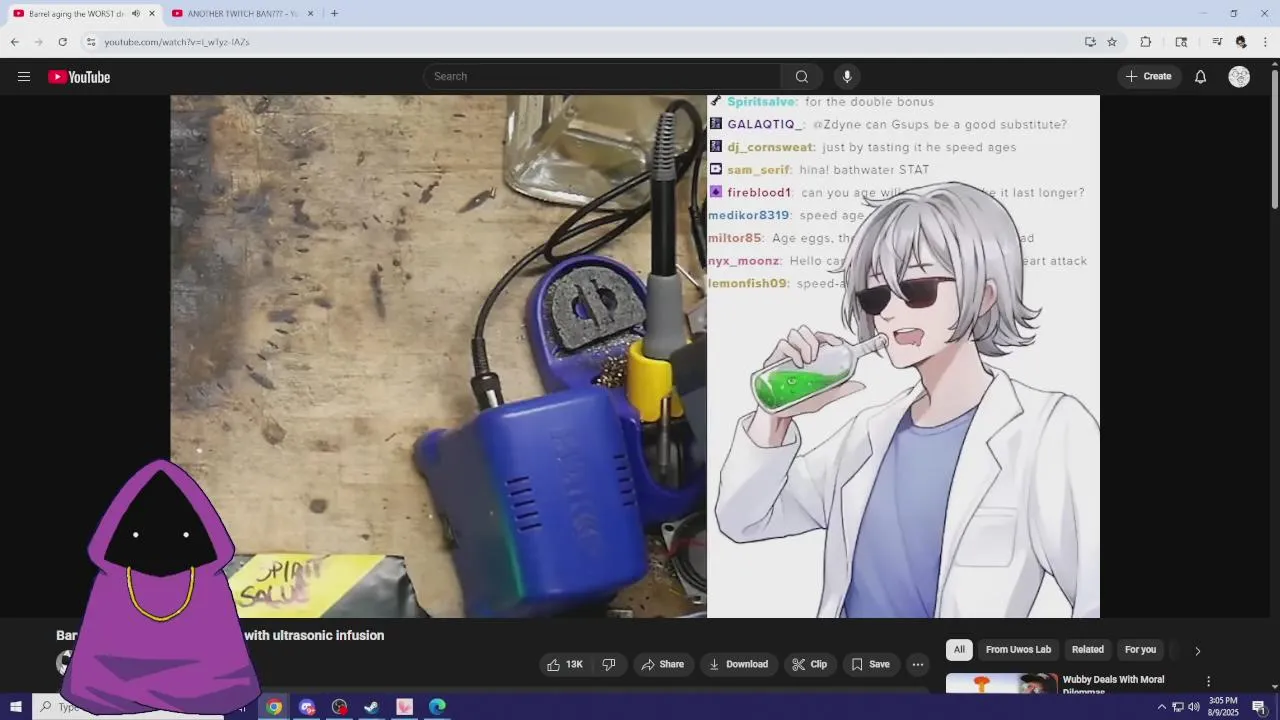
Task: Go back in browser history
Action: click(x=15, y=42)
